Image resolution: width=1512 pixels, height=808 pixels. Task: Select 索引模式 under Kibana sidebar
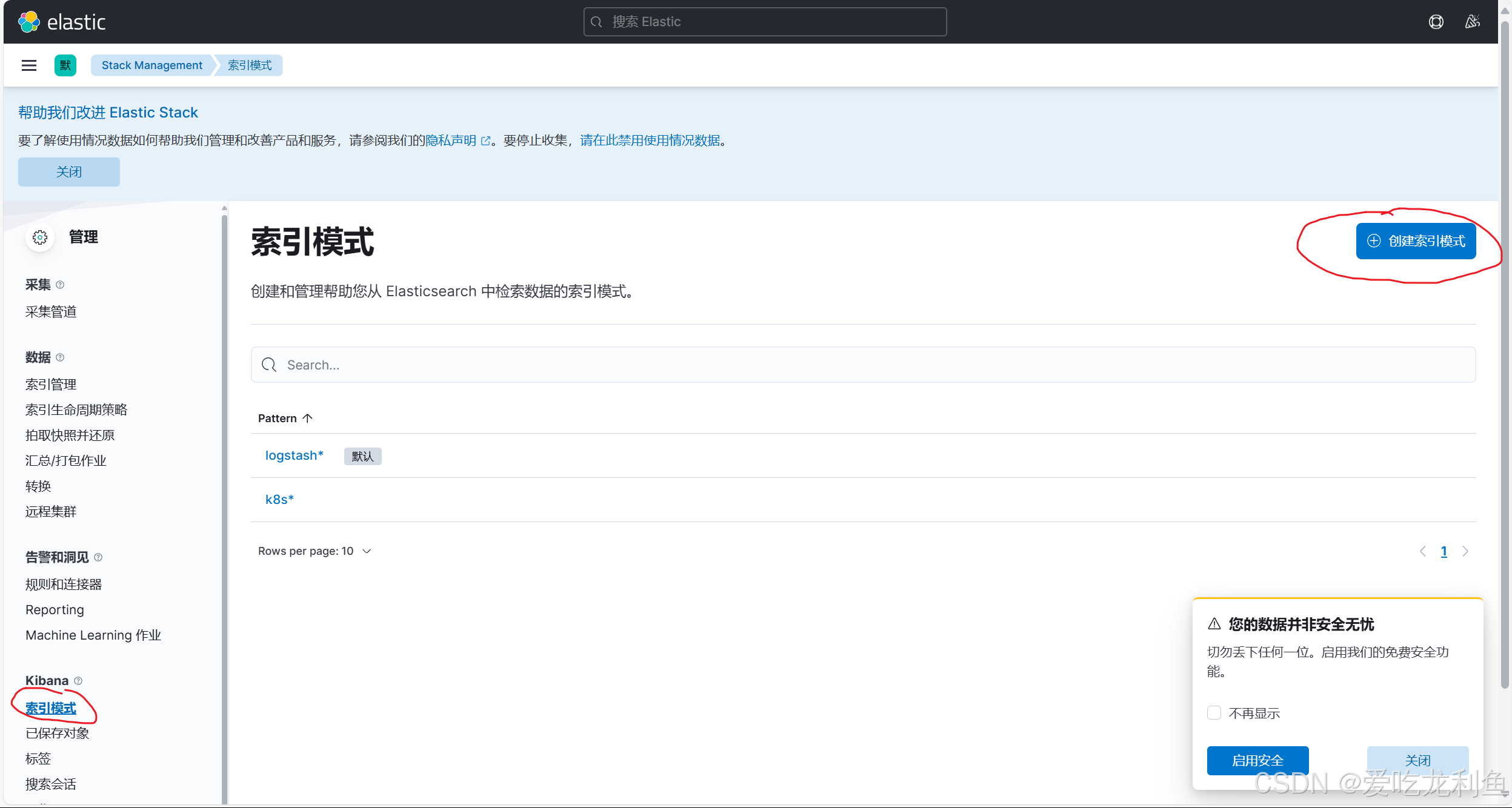click(51, 708)
